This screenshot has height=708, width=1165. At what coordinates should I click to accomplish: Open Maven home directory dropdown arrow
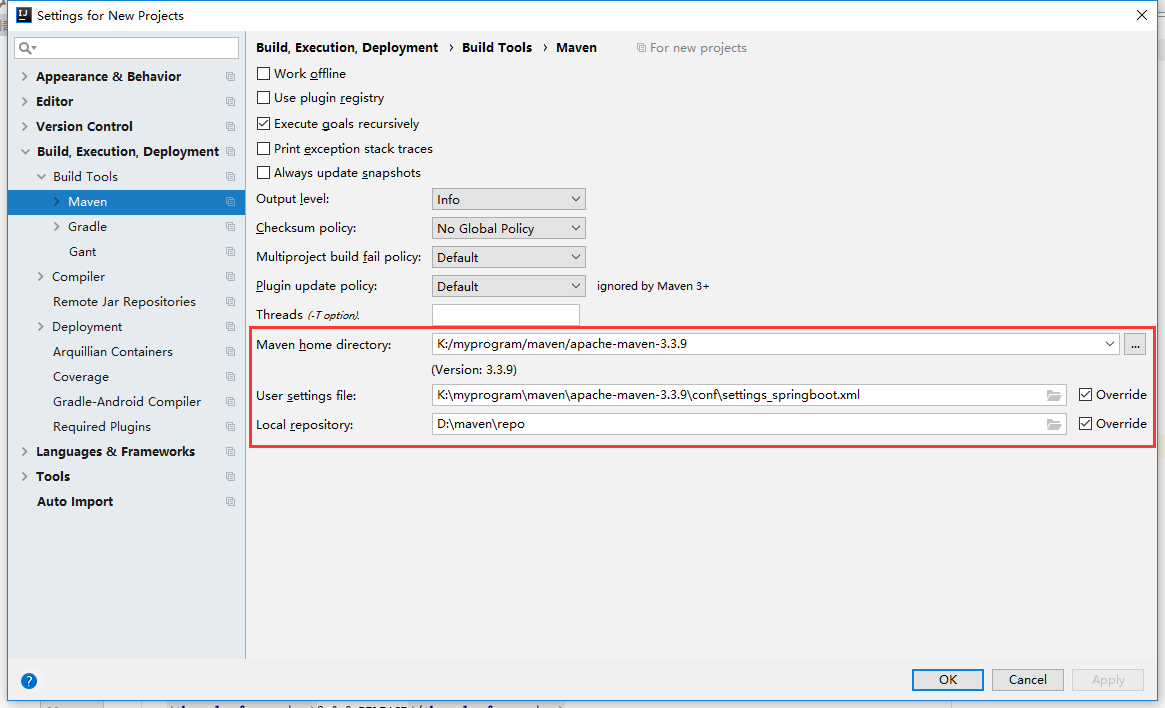coord(1109,344)
